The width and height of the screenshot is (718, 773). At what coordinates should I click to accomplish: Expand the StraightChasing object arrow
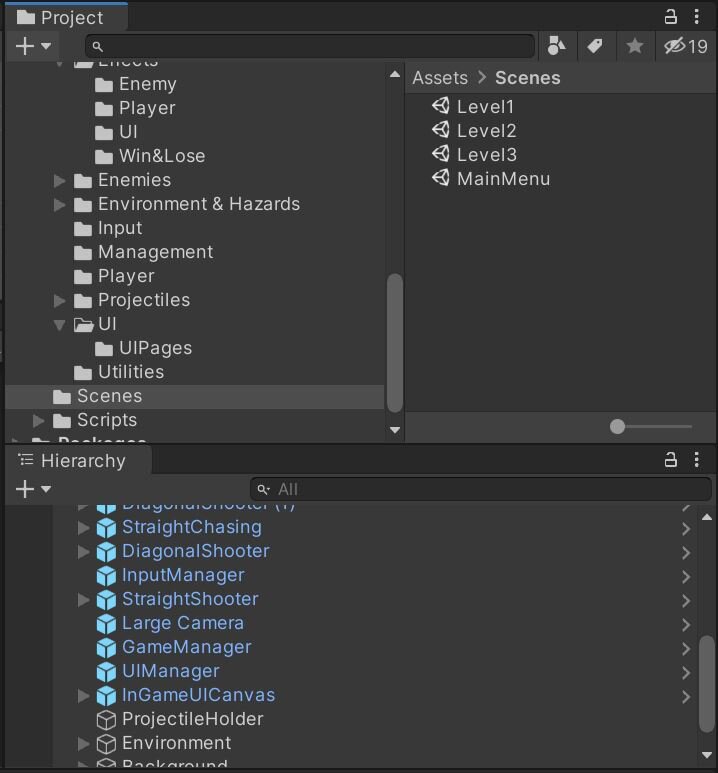pyautogui.click(x=84, y=528)
